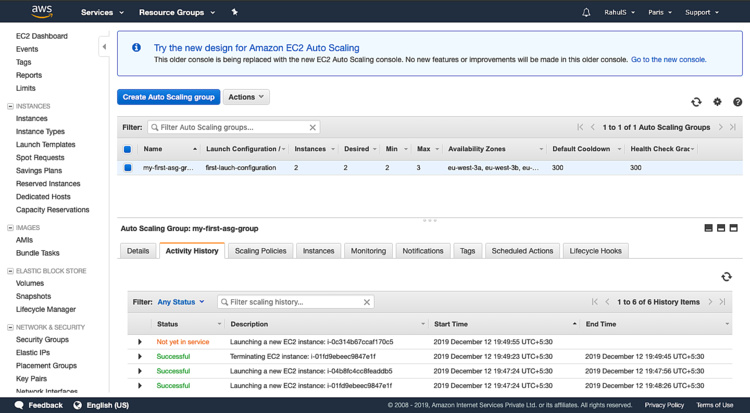Image resolution: width=750 pixels, height=413 pixels.
Task: Open the Lifecycle Hooks tab
Action: [596, 251]
